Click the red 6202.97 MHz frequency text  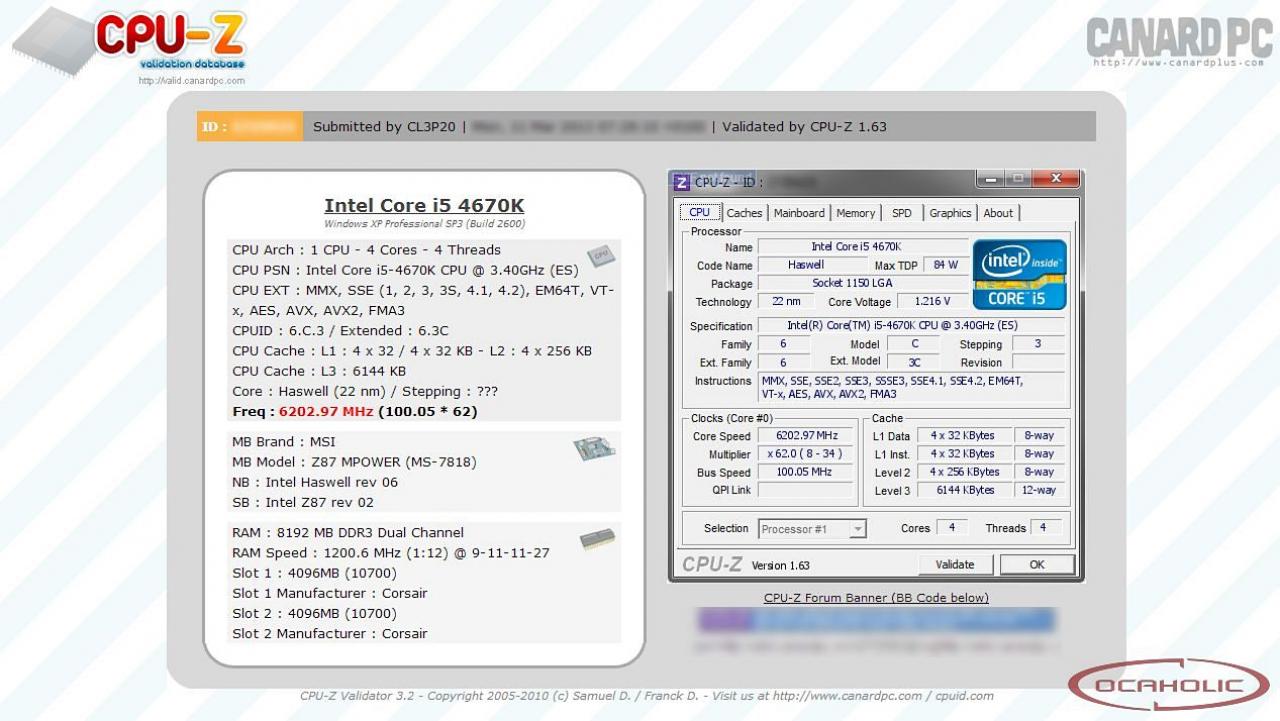[x=326, y=411]
